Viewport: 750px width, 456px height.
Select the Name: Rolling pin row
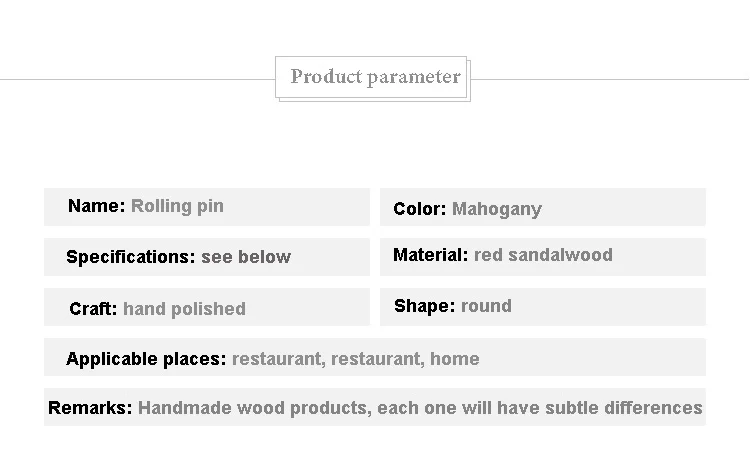point(207,207)
